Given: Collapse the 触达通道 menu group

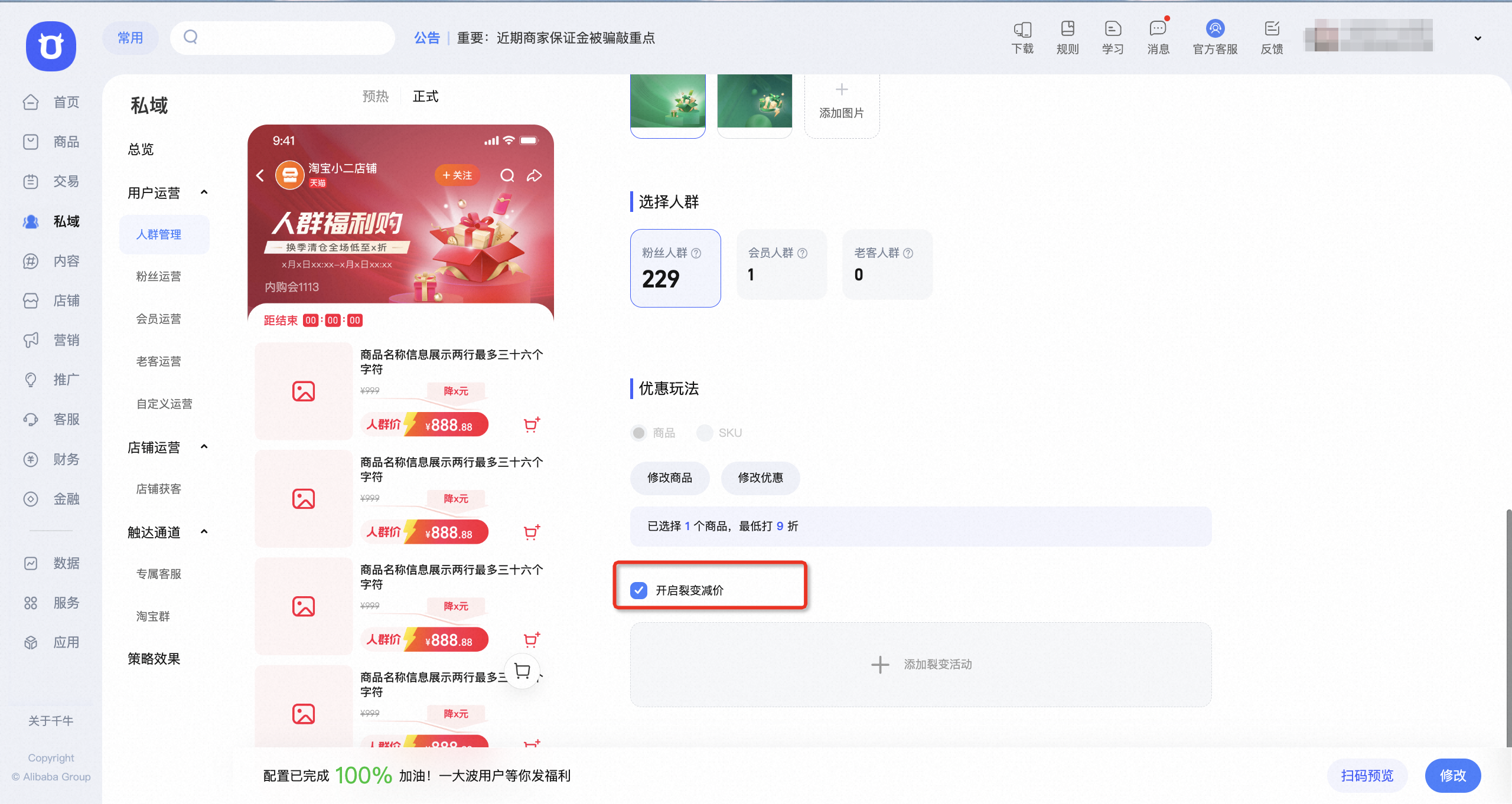Looking at the screenshot, I should click(204, 532).
